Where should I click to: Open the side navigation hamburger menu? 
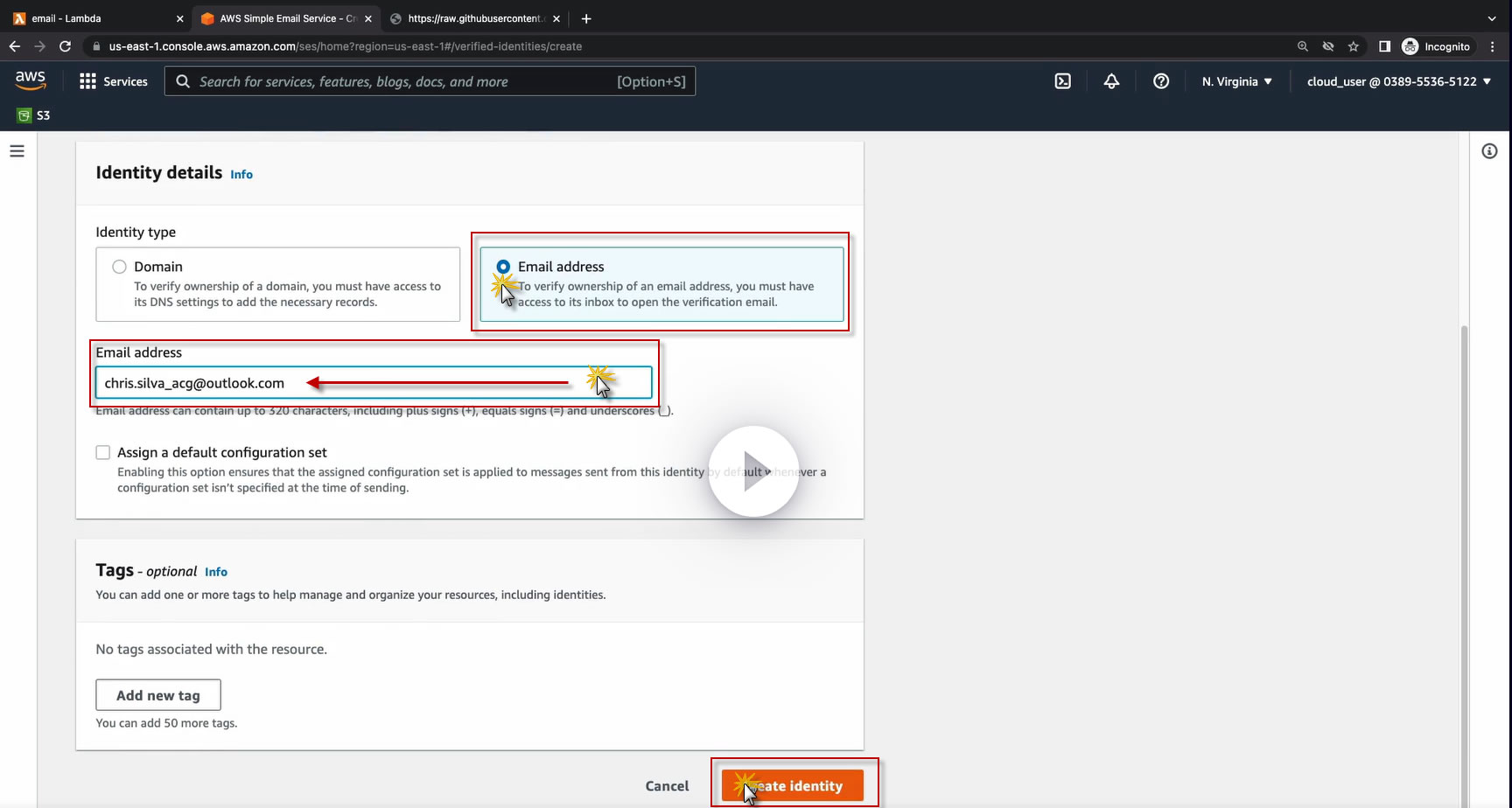point(17,151)
